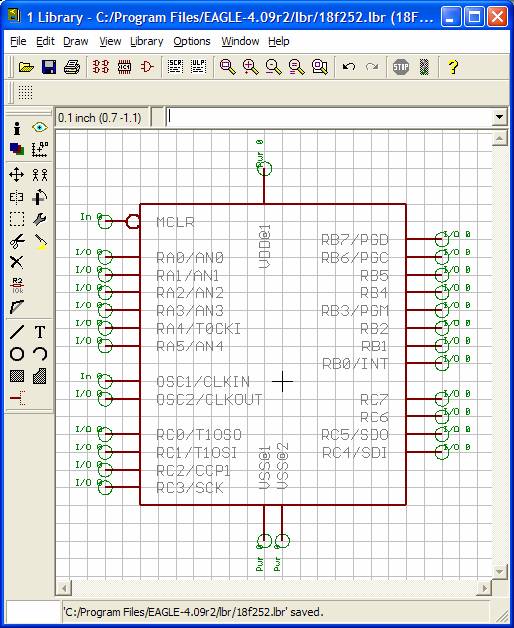Select the Polygon tool
The image size is (514, 628).
[x=40, y=376]
